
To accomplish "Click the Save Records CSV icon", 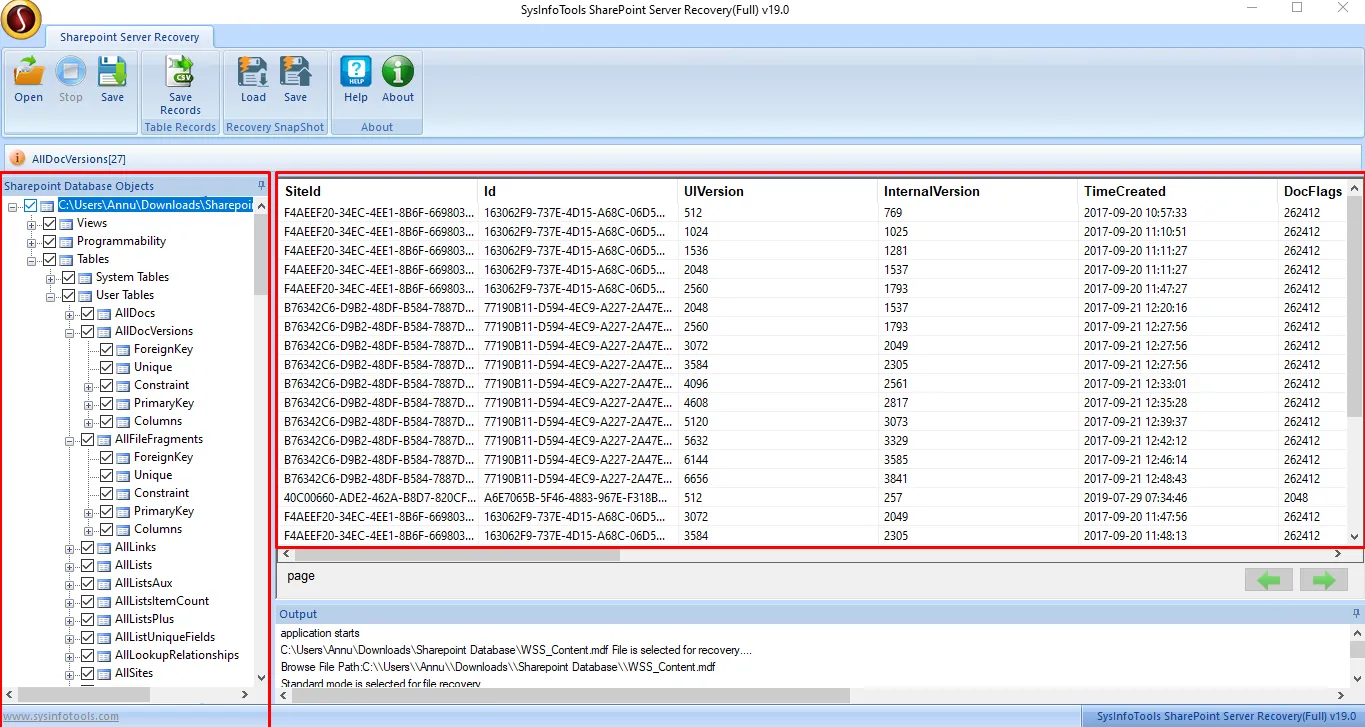I will (180, 72).
